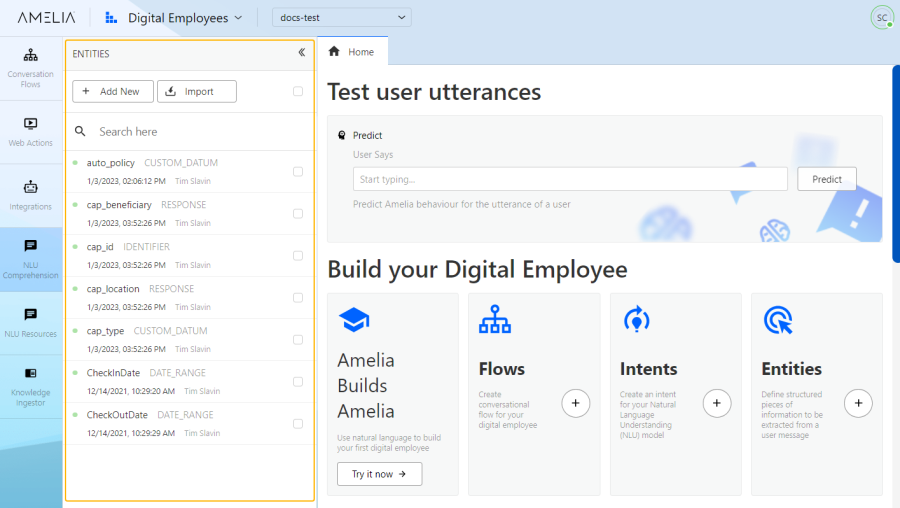
Task: Click the Home tab house icon
Action: pos(334,52)
